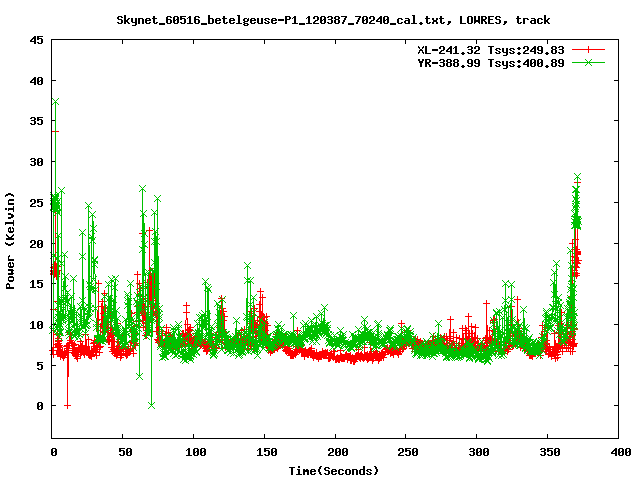Click the red XL legend line sample

[x=588, y=50]
